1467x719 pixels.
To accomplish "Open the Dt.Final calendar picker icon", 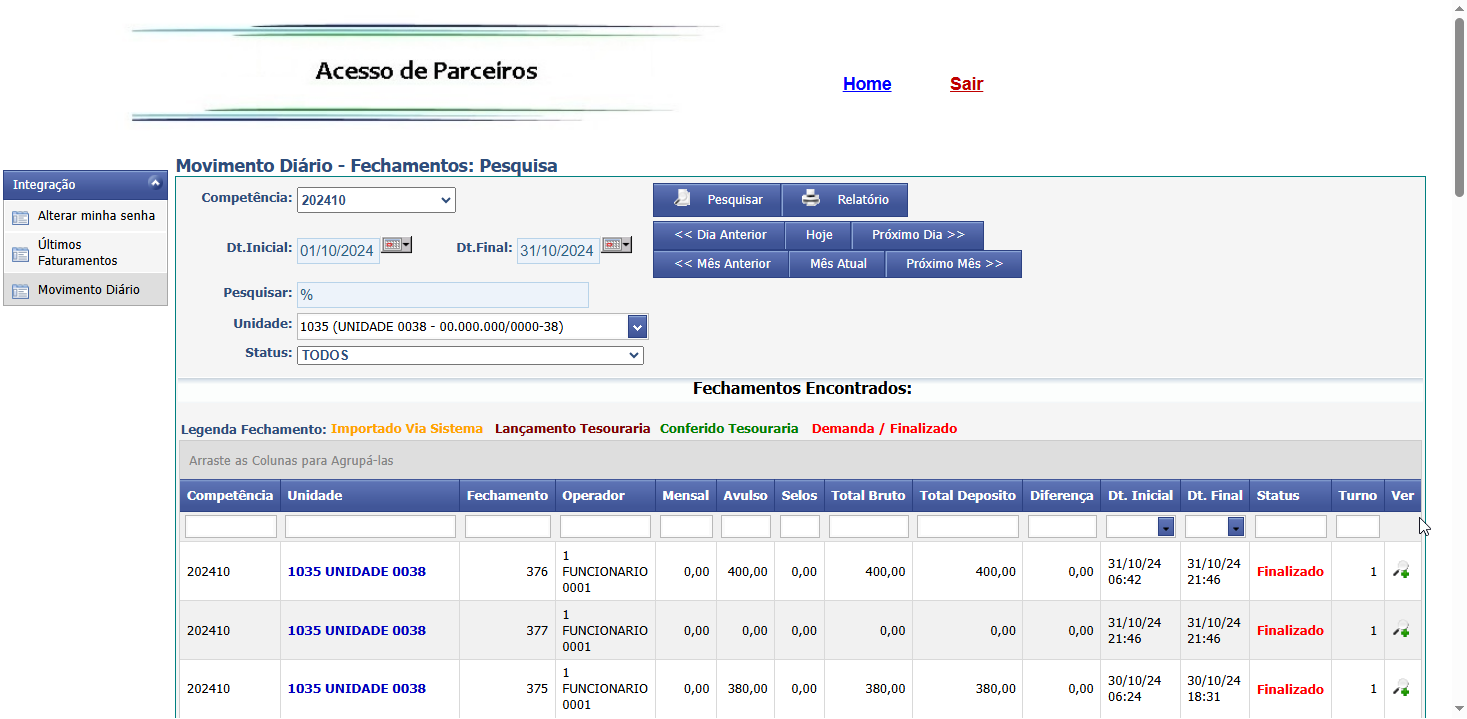I will click(x=617, y=245).
